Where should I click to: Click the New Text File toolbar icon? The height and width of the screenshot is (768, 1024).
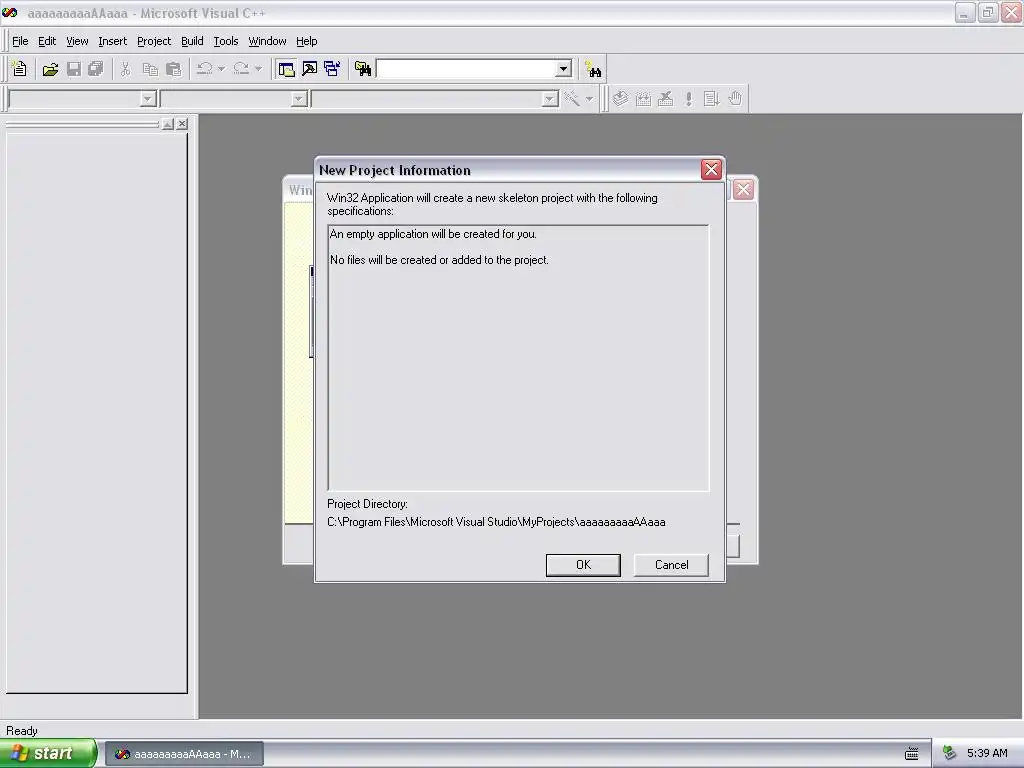tap(20, 69)
